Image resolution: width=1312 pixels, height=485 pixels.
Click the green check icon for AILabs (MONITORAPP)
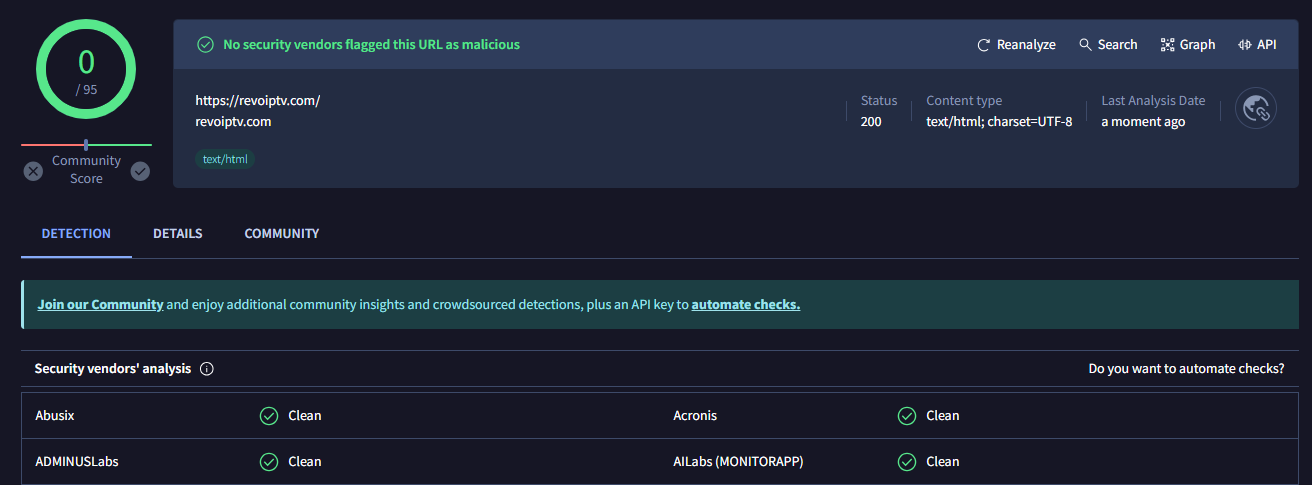907,462
